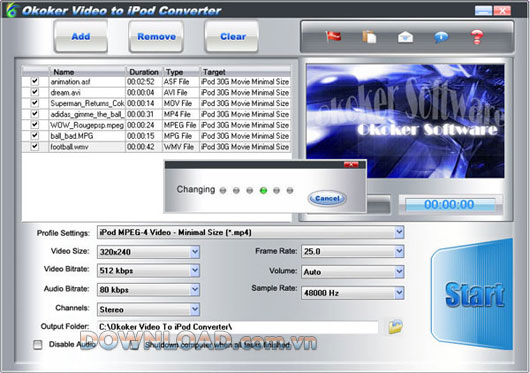Click the Output Folder path field

click(x=237, y=327)
